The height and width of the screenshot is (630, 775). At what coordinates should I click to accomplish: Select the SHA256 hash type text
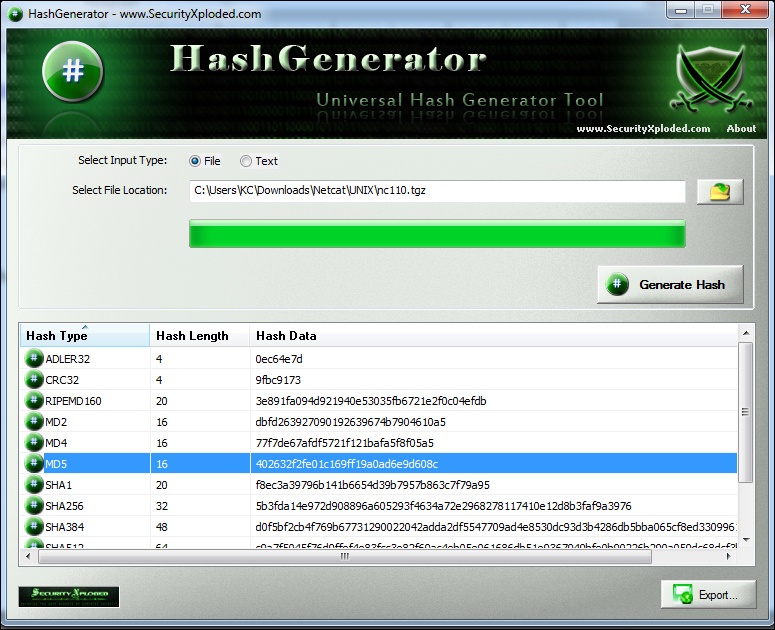64,506
